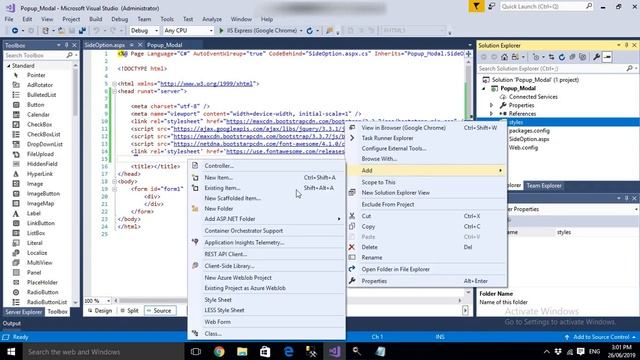Collapse the head element in code editor
The width and height of the screenshot is (640, 360).
point(115,91)
